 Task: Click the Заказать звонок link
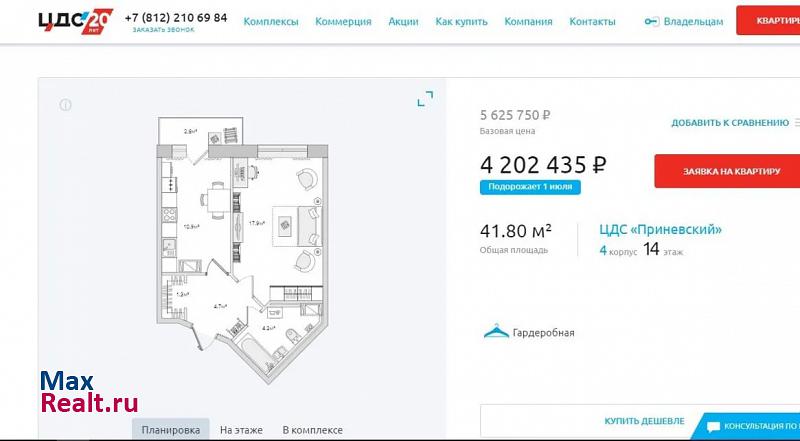tap(163, 30)
